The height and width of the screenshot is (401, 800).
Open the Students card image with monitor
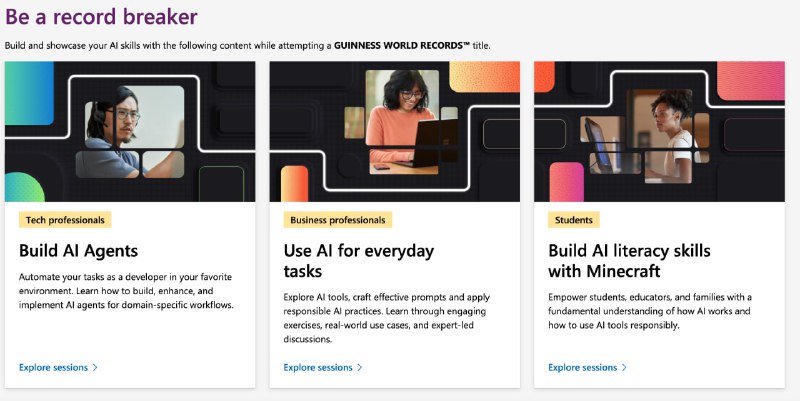pyautogui.click(x=659, y=132)
